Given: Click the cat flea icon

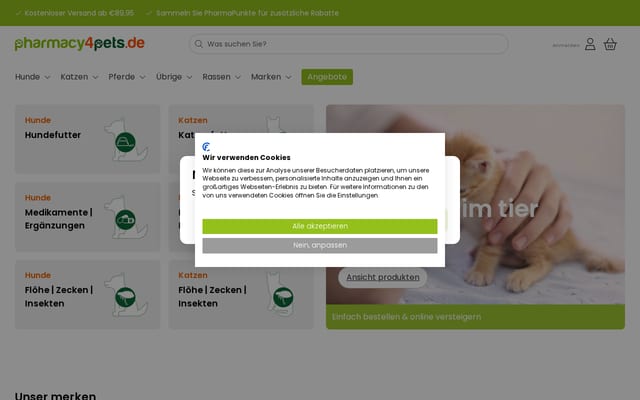Looking at the screenshot, I should [283, 298].
